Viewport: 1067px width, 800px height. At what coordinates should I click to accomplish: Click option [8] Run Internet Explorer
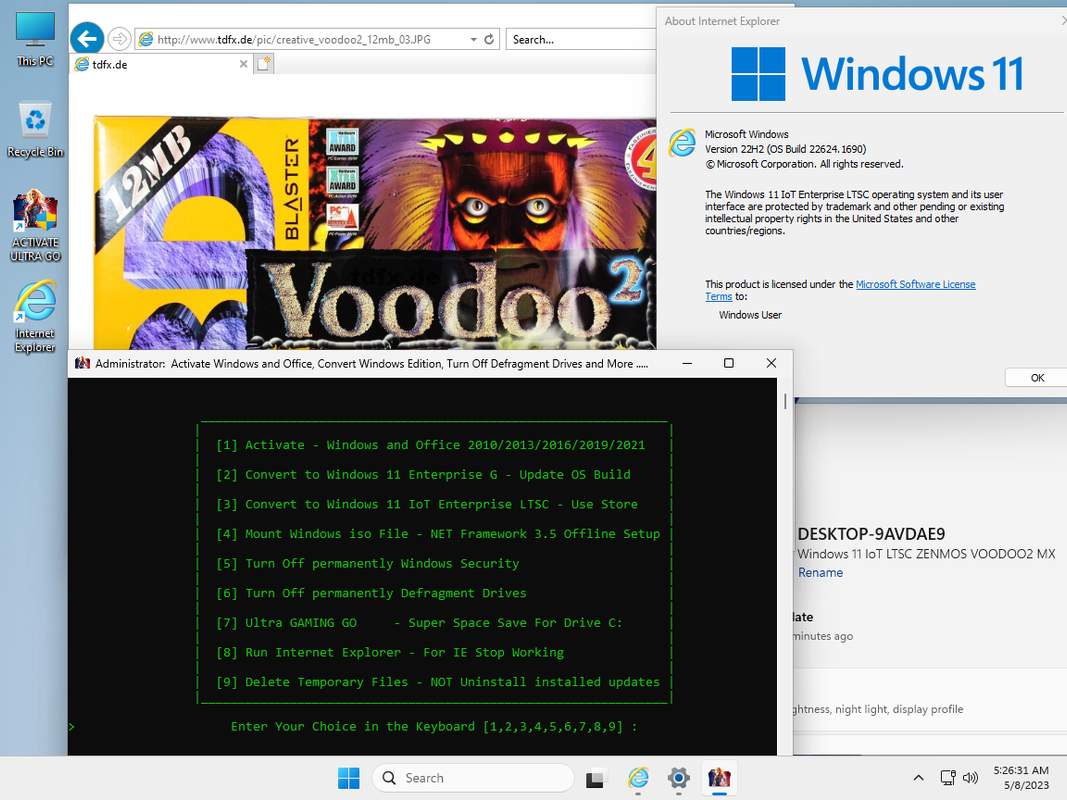pos(390,652)
